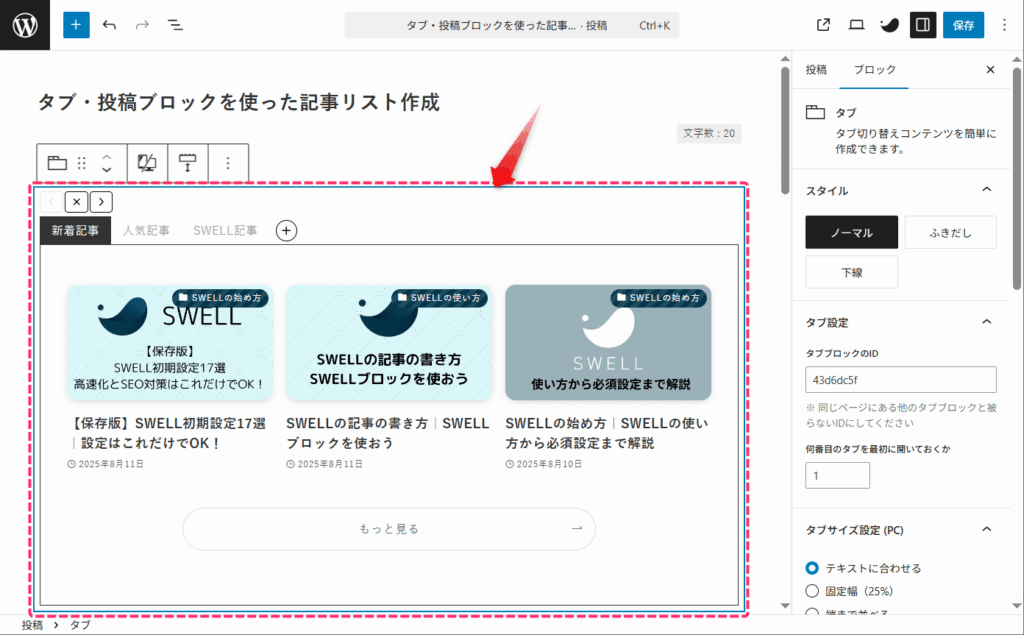
Task: Open article title SWELLの記事の書き方
Action: 388,432
